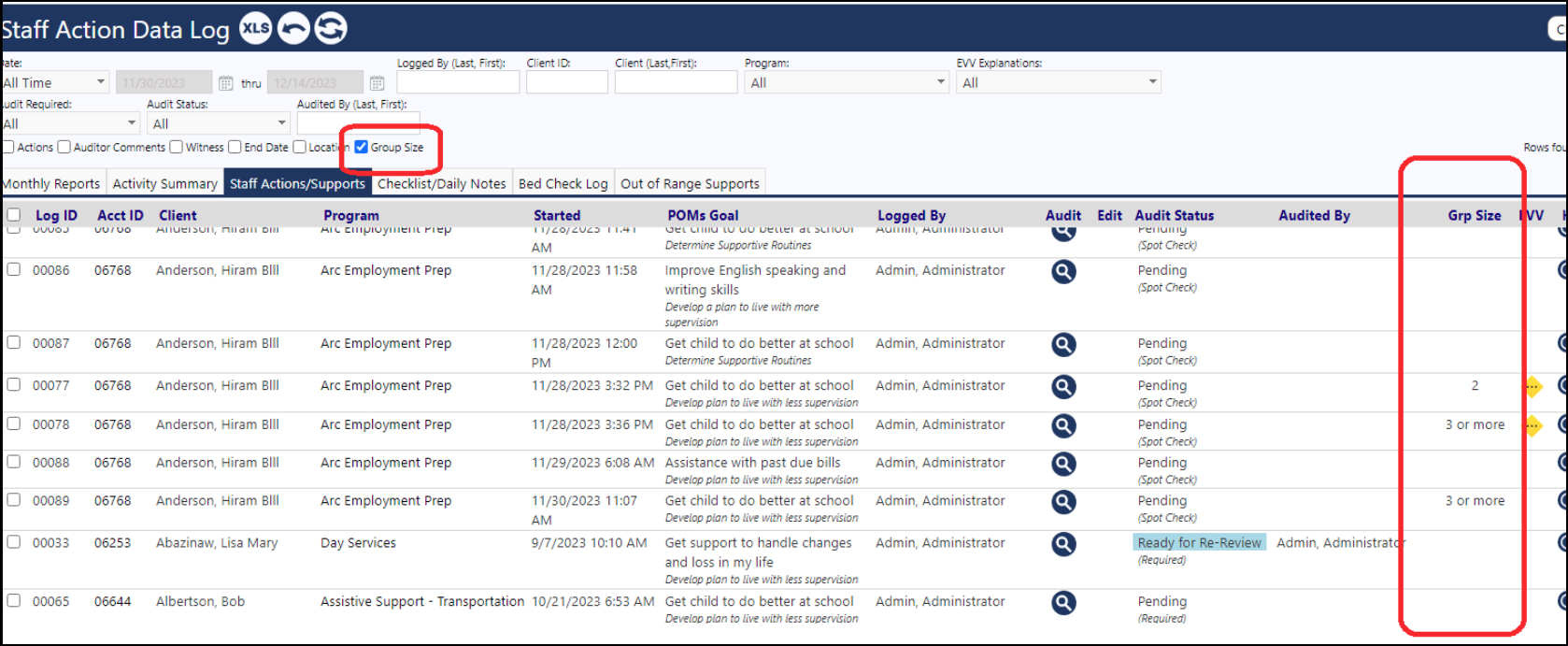Select the Staff Actions/Supports tab
The width and height of the screenshot is (1568, 646).
click(297, 184)
